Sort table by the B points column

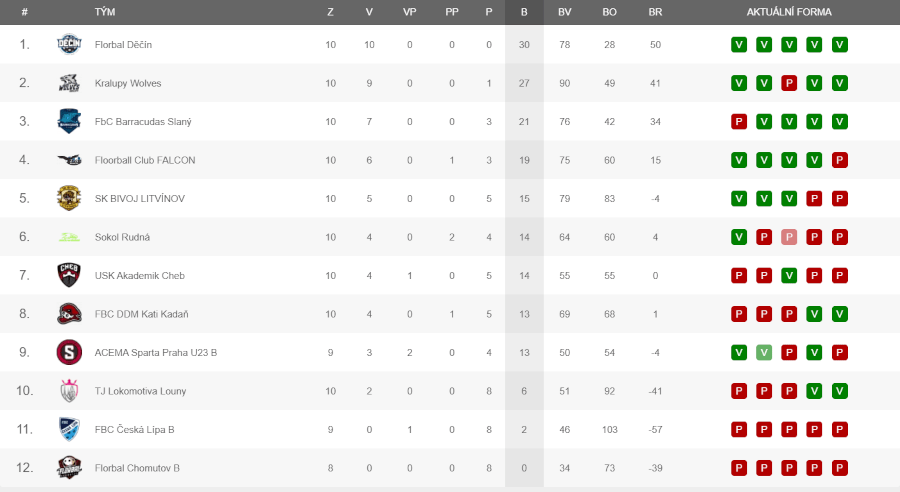pos(524,12)
